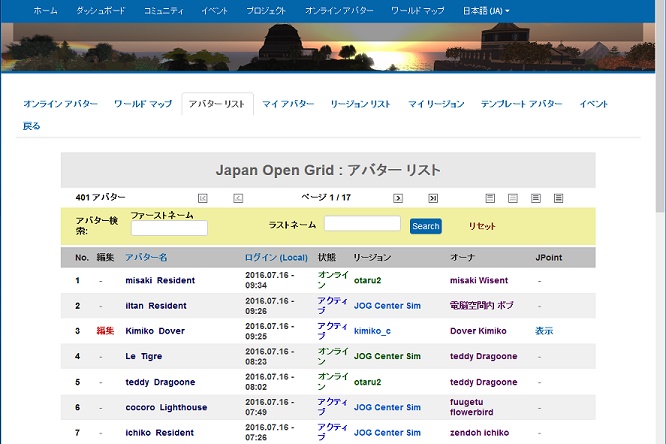
Task: Open オンラインアバター in the top blue navigation bar
Action: click(339, 11)
